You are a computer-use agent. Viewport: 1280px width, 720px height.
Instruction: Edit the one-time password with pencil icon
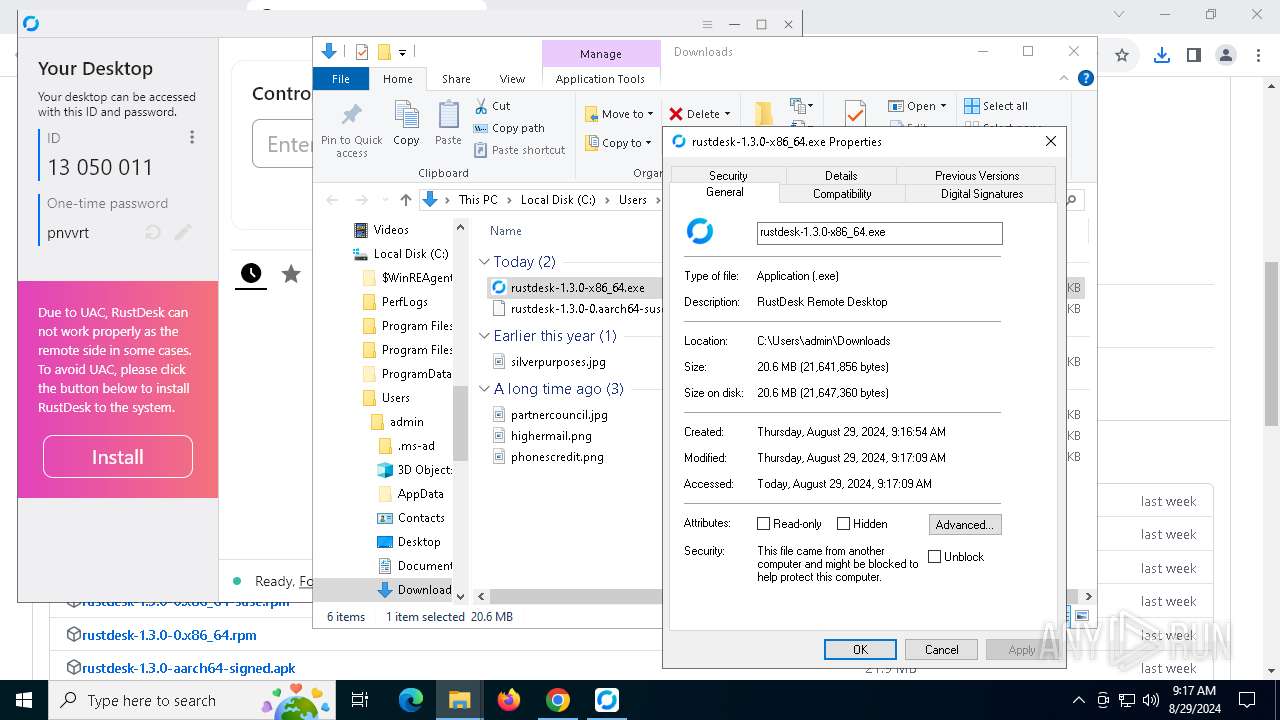183,233
